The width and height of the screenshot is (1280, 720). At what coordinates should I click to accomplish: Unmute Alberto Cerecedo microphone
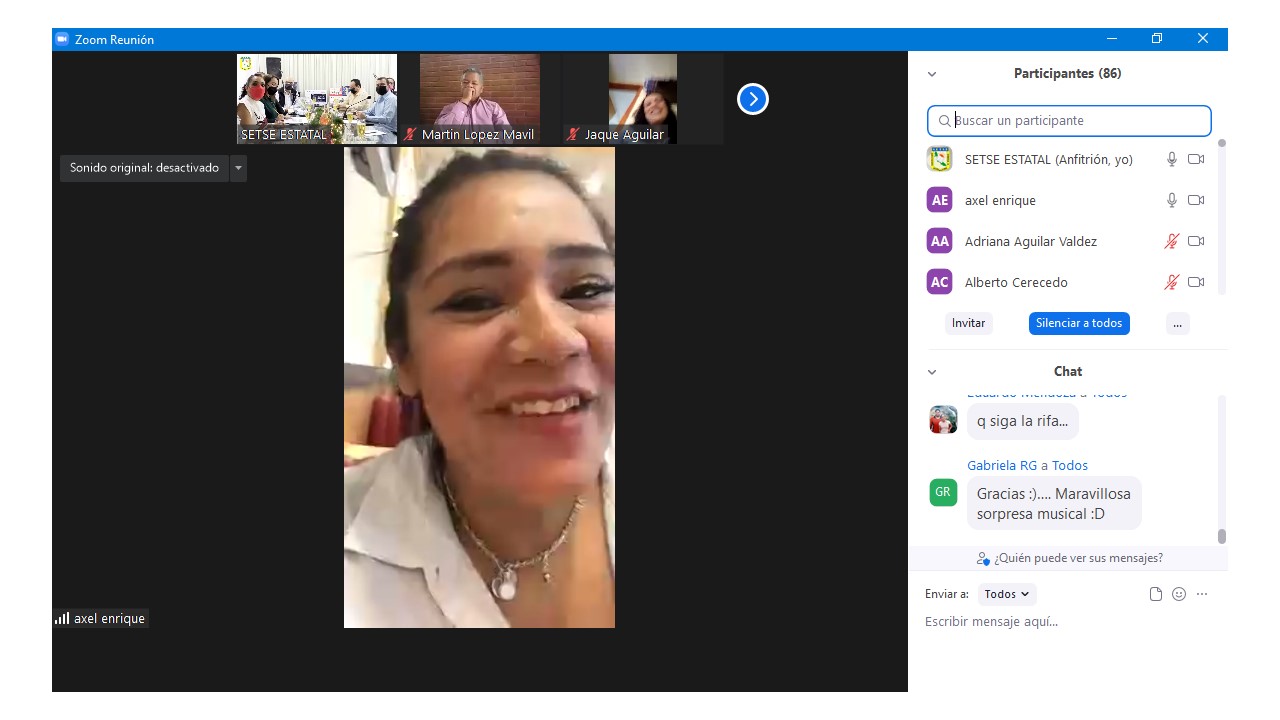pyautogui.click(x=1172, y=282)
